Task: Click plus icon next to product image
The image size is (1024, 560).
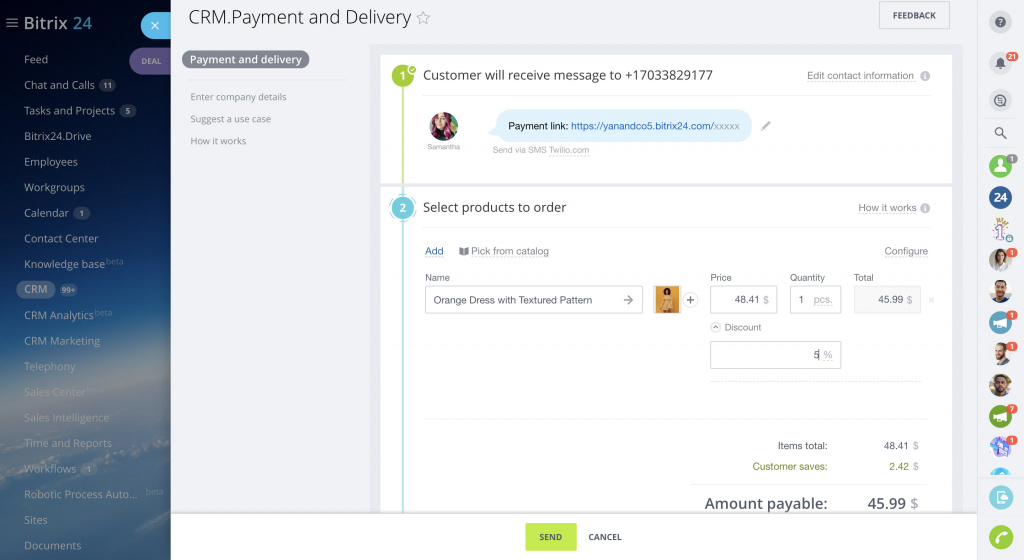Action: (690, 300)
